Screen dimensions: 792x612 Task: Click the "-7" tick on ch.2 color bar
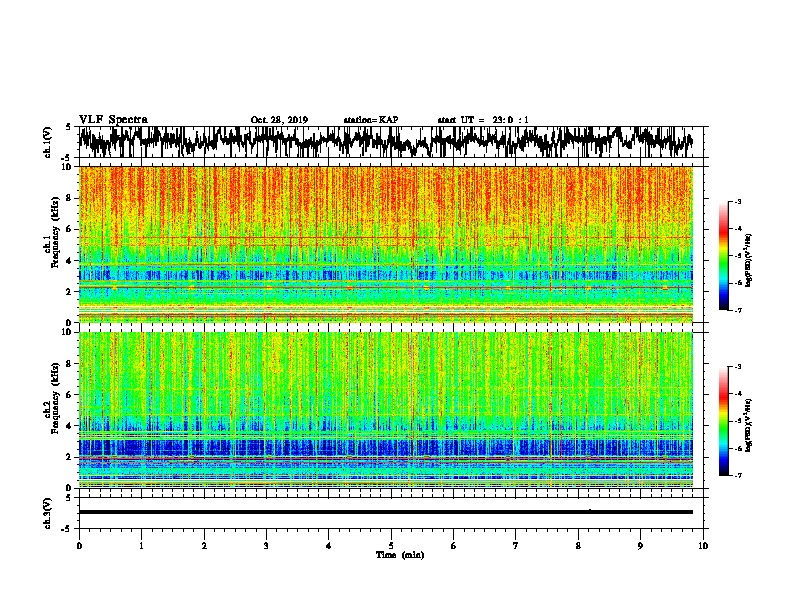pos(737,476)
